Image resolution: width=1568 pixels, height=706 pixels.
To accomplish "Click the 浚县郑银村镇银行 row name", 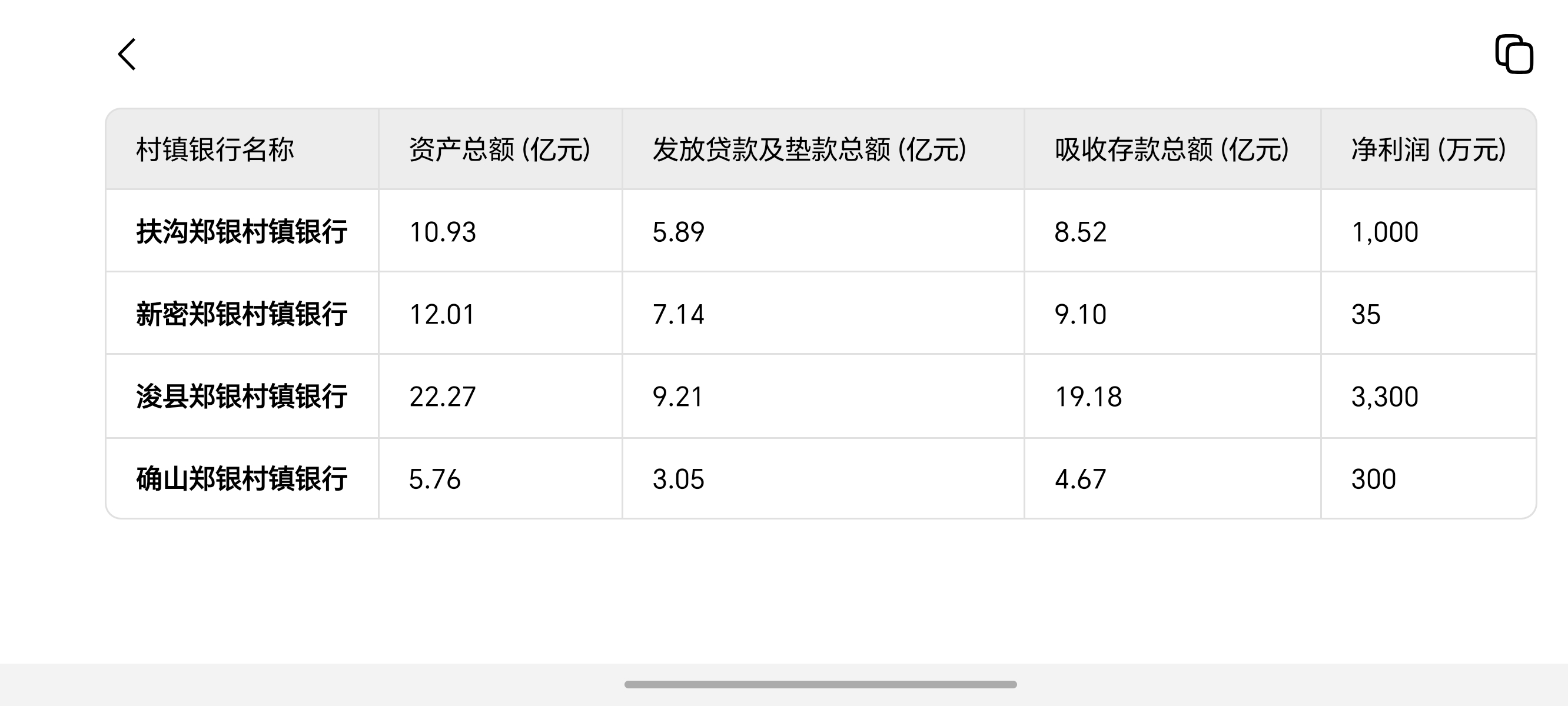I will pos(242,397).
